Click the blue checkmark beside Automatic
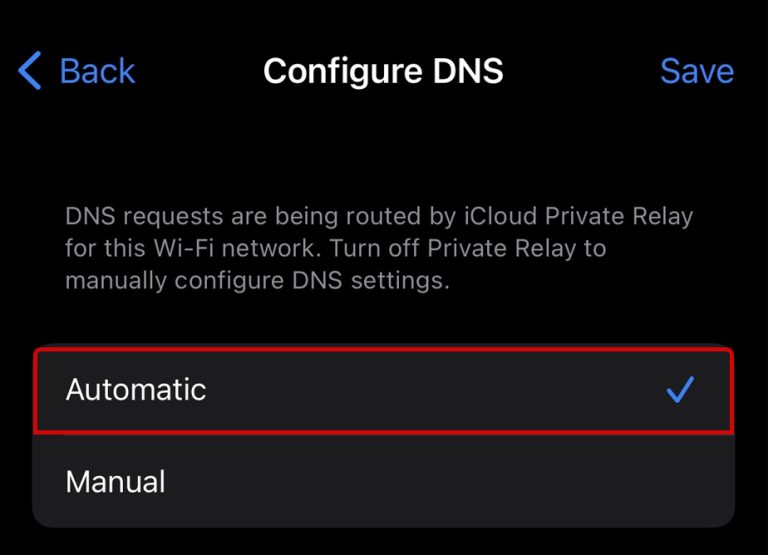This screenshot has width=768, height=555. pos(680,390)
